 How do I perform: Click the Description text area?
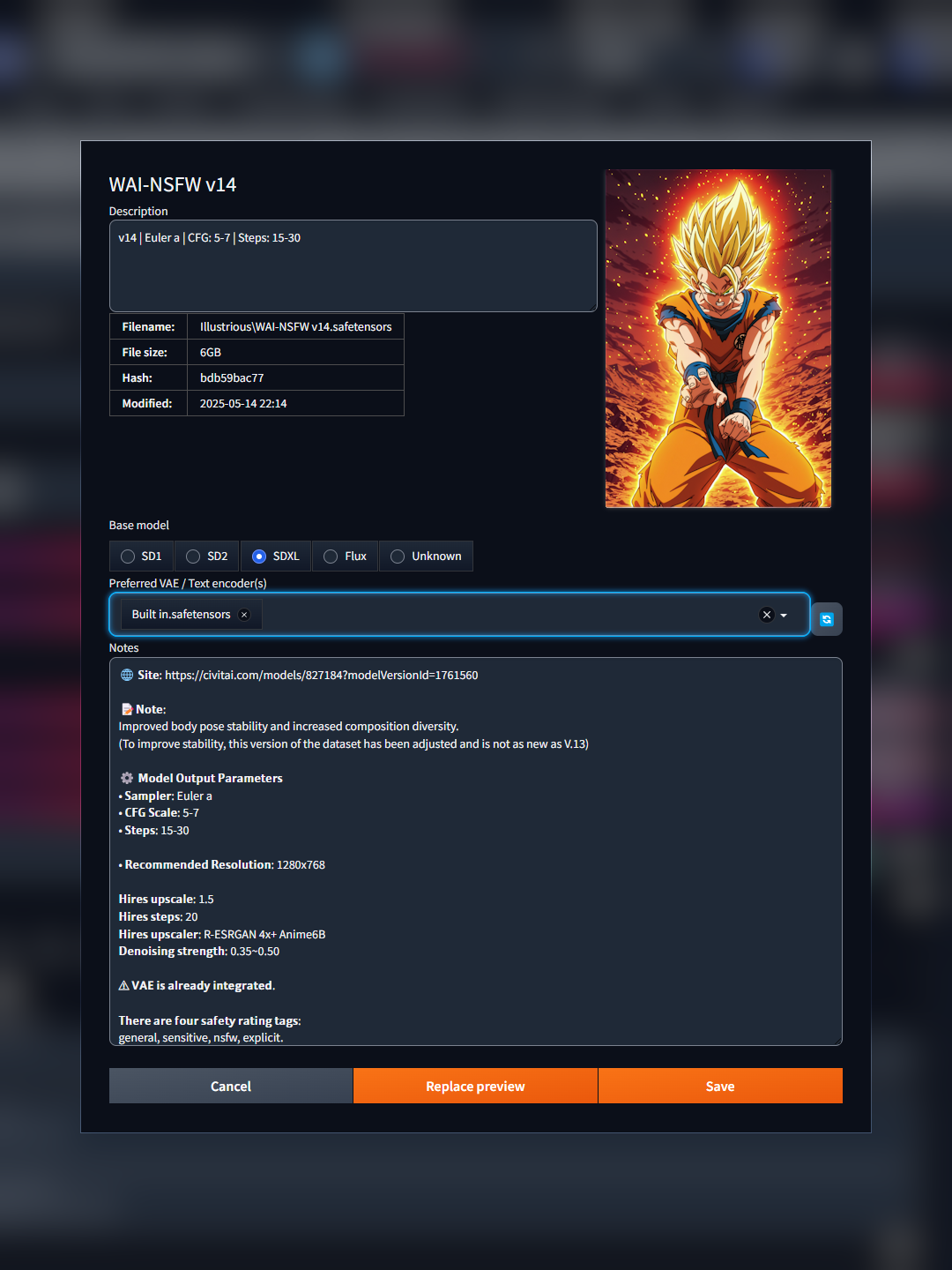pyautogui.click(x=353, y=265)
